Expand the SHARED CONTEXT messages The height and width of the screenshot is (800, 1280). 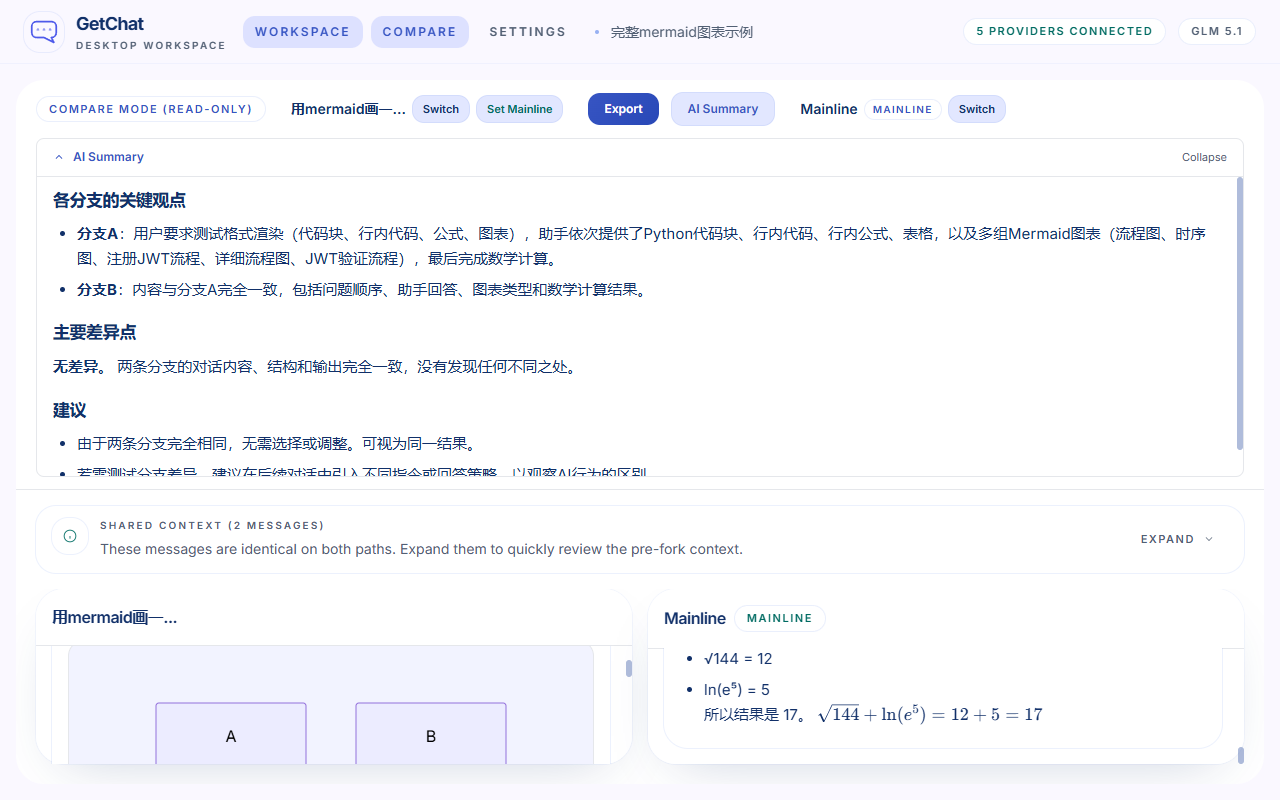[1177, 539]
